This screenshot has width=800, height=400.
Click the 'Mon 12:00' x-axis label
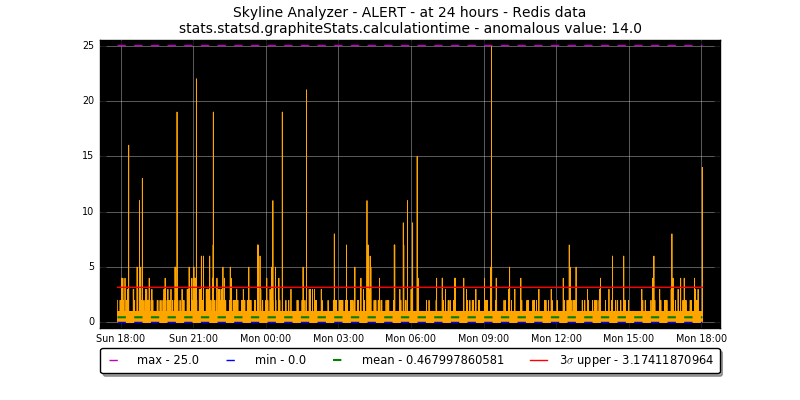click(x=556, y=338)
